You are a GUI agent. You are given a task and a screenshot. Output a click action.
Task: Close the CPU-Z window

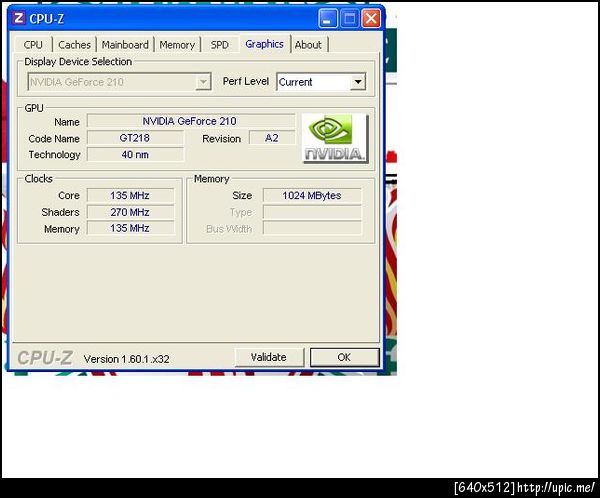click(371, 18)
